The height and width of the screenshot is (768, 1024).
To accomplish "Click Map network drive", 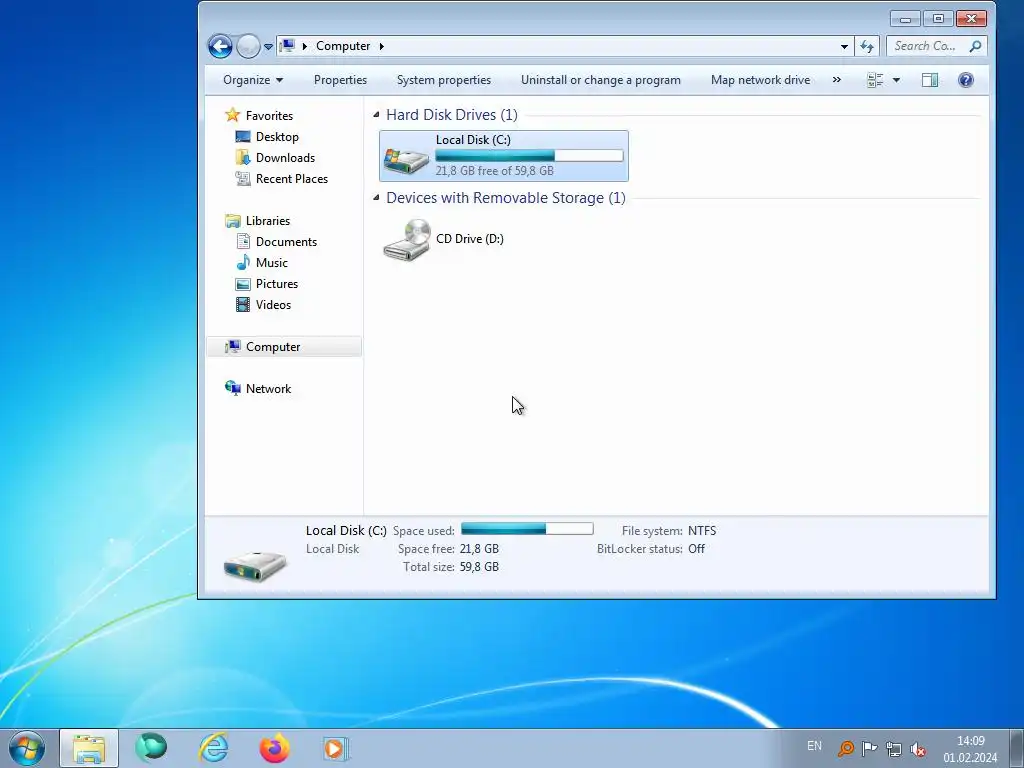I will click(760, 80).
